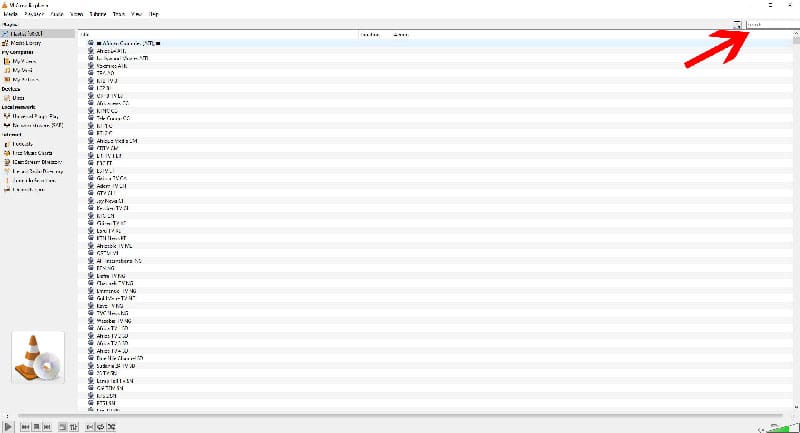
Task: Open the Audio menu
Action: (x=57, y=14)
